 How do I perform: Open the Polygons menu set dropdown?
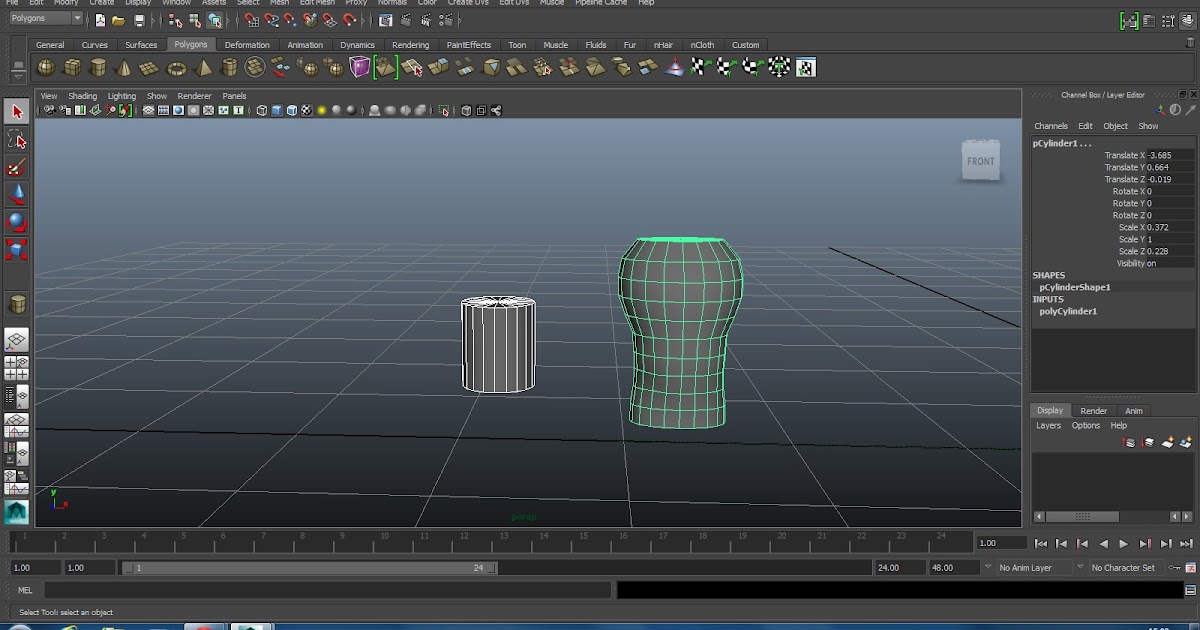[x=45, y=17]
